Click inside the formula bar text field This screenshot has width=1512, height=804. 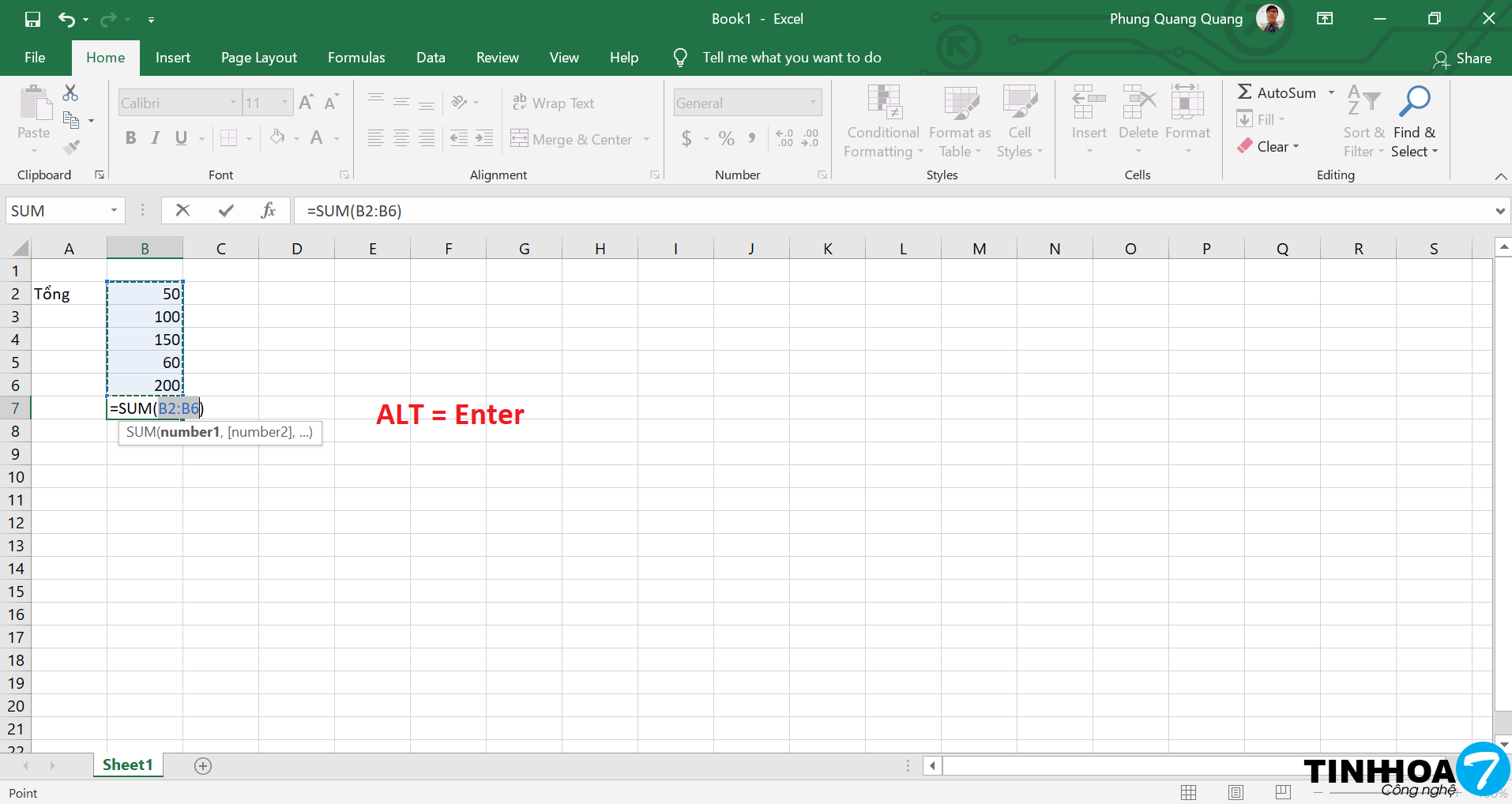click(x=869, y=211)
